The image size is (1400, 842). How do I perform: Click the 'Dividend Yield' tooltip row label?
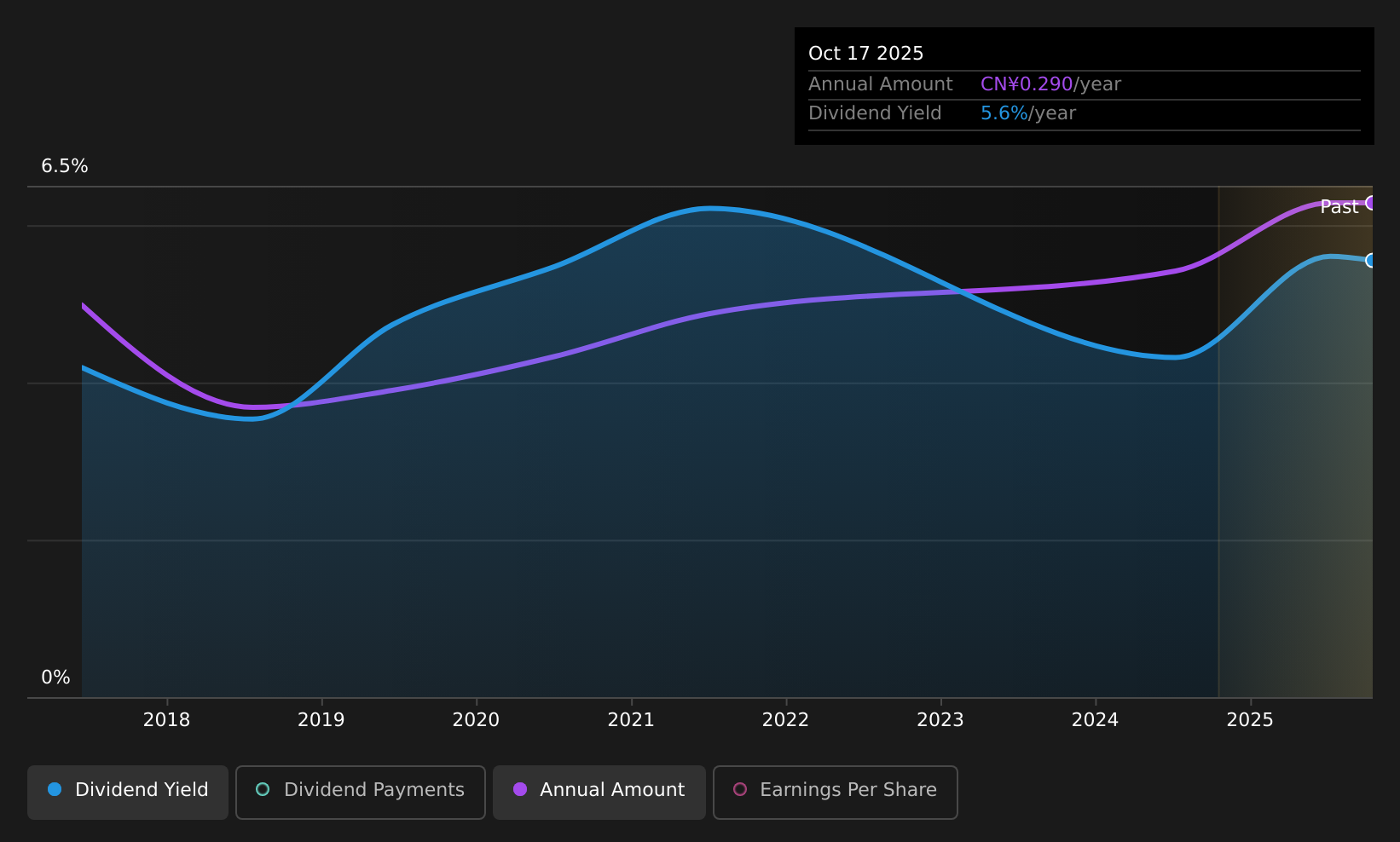(x=875, y=113)
